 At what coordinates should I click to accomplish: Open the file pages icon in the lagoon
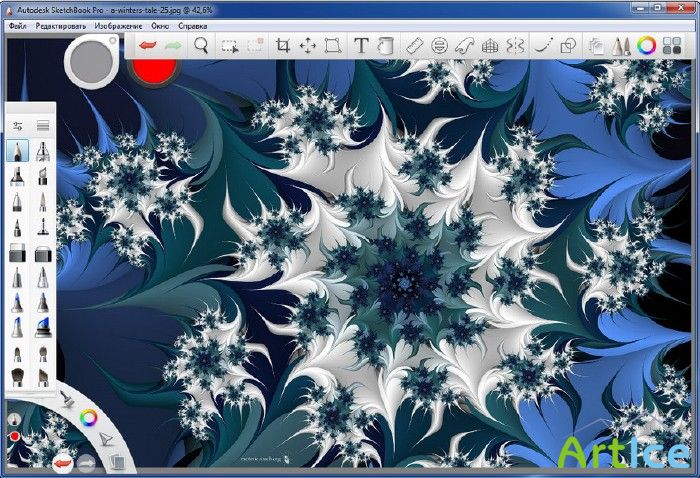tap(117, 461)
